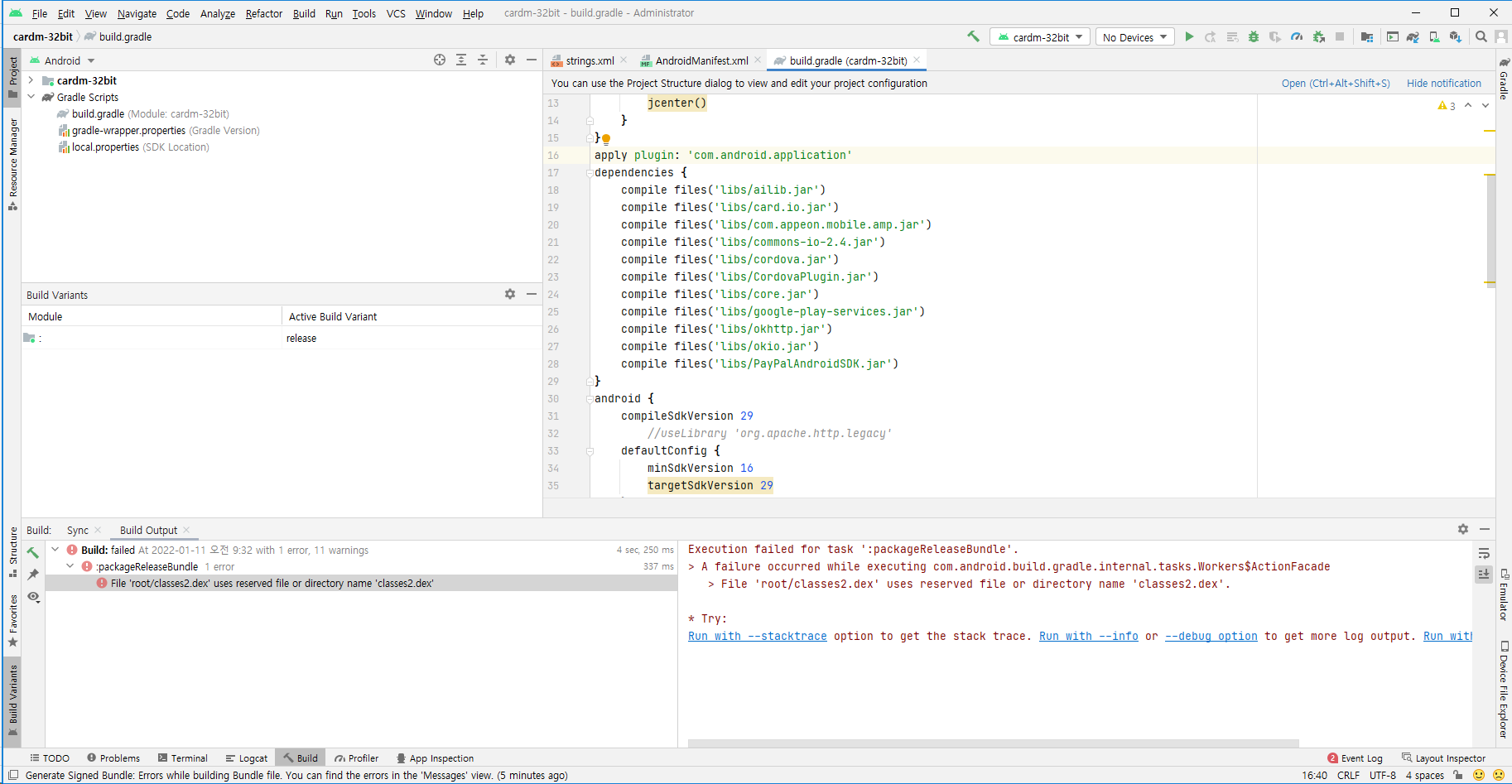
Task: Toggle scroll to end in build output
Action: (1484, 574)
